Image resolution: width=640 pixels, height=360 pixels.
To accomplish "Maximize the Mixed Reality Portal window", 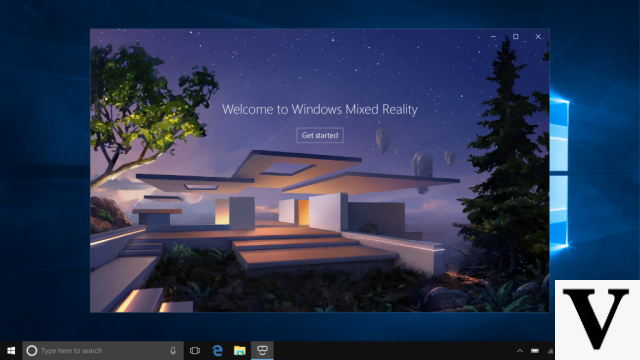I will tap(516, 37).
